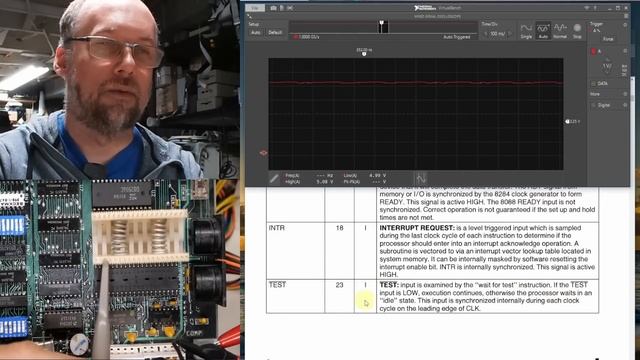
Task: Click the Auto setup button
Action: click(256, 32)
